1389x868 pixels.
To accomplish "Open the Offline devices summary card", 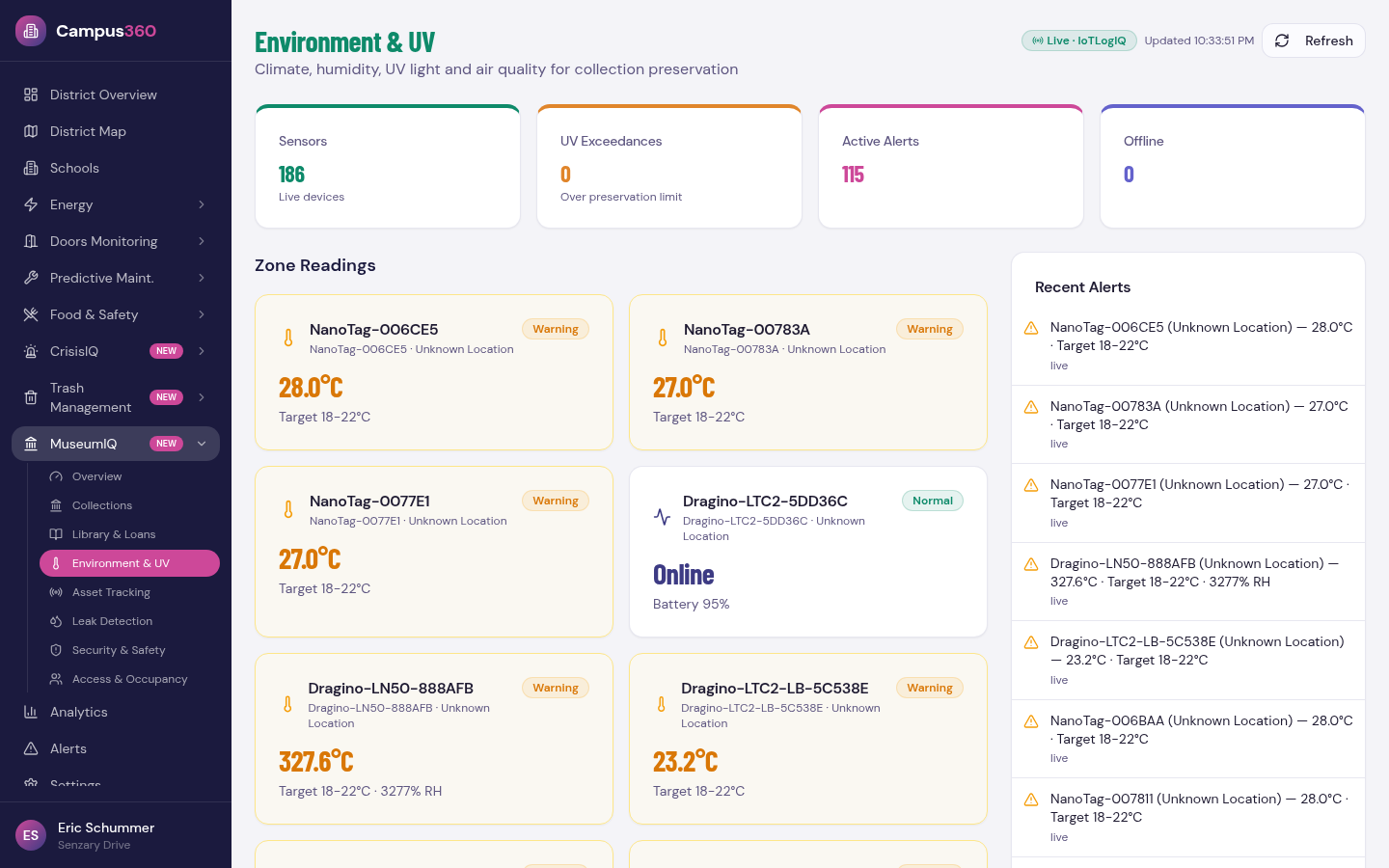I will point(1233,167).
